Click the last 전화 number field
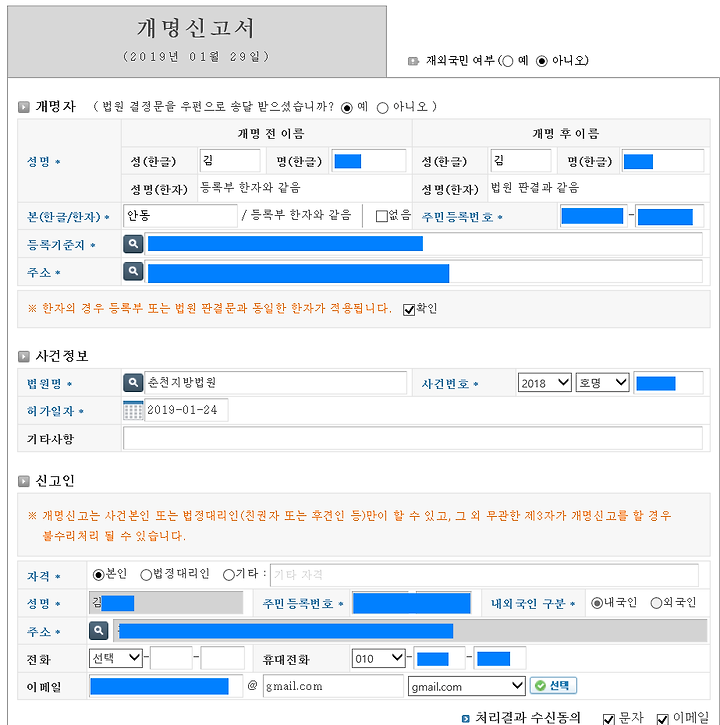Image resolution: width=720 pixels, height=725 pixels. [x=222, y=658]
